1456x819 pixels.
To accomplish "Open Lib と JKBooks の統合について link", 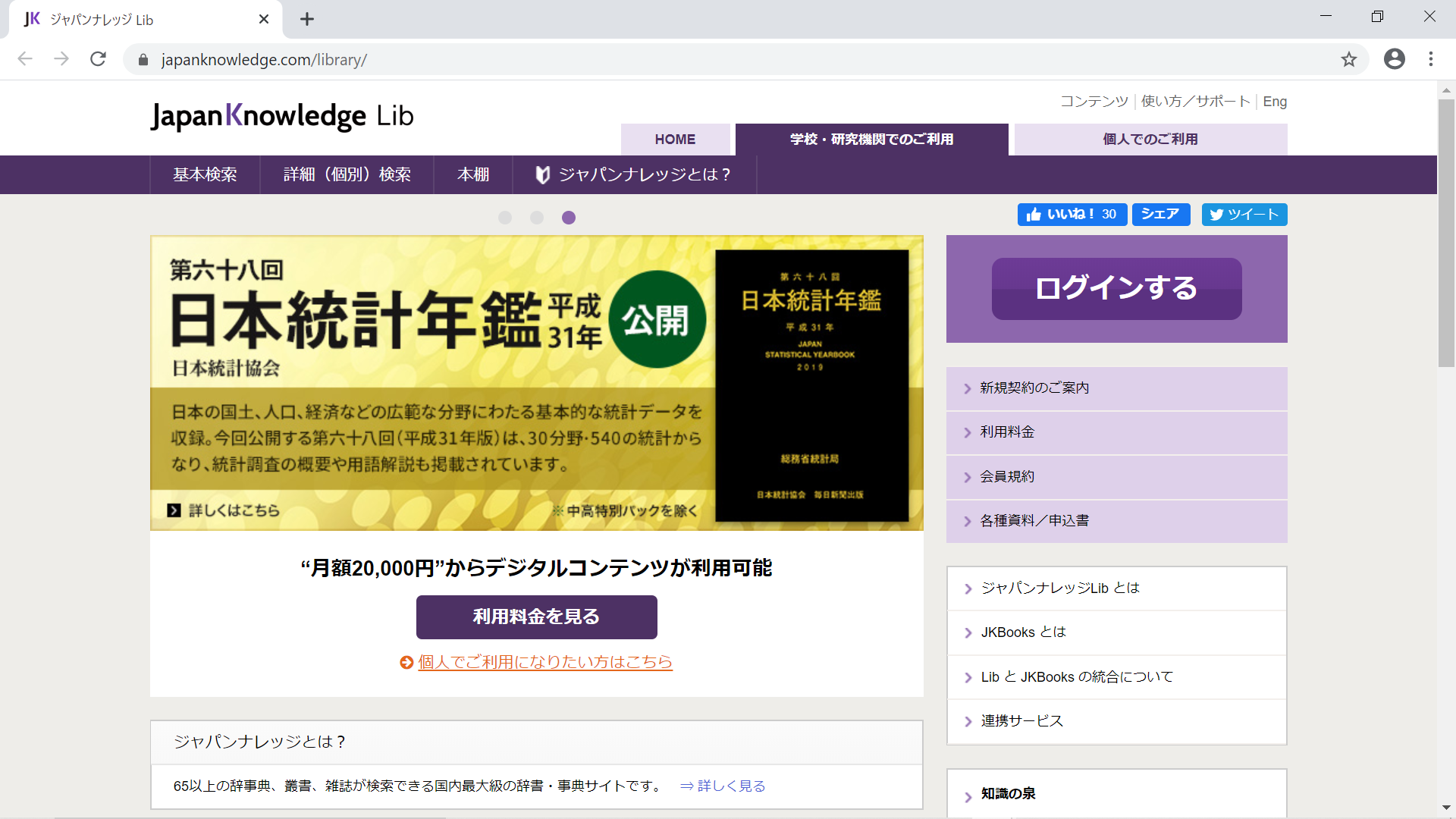I will pyautogui.click(x=1116, y=677).
